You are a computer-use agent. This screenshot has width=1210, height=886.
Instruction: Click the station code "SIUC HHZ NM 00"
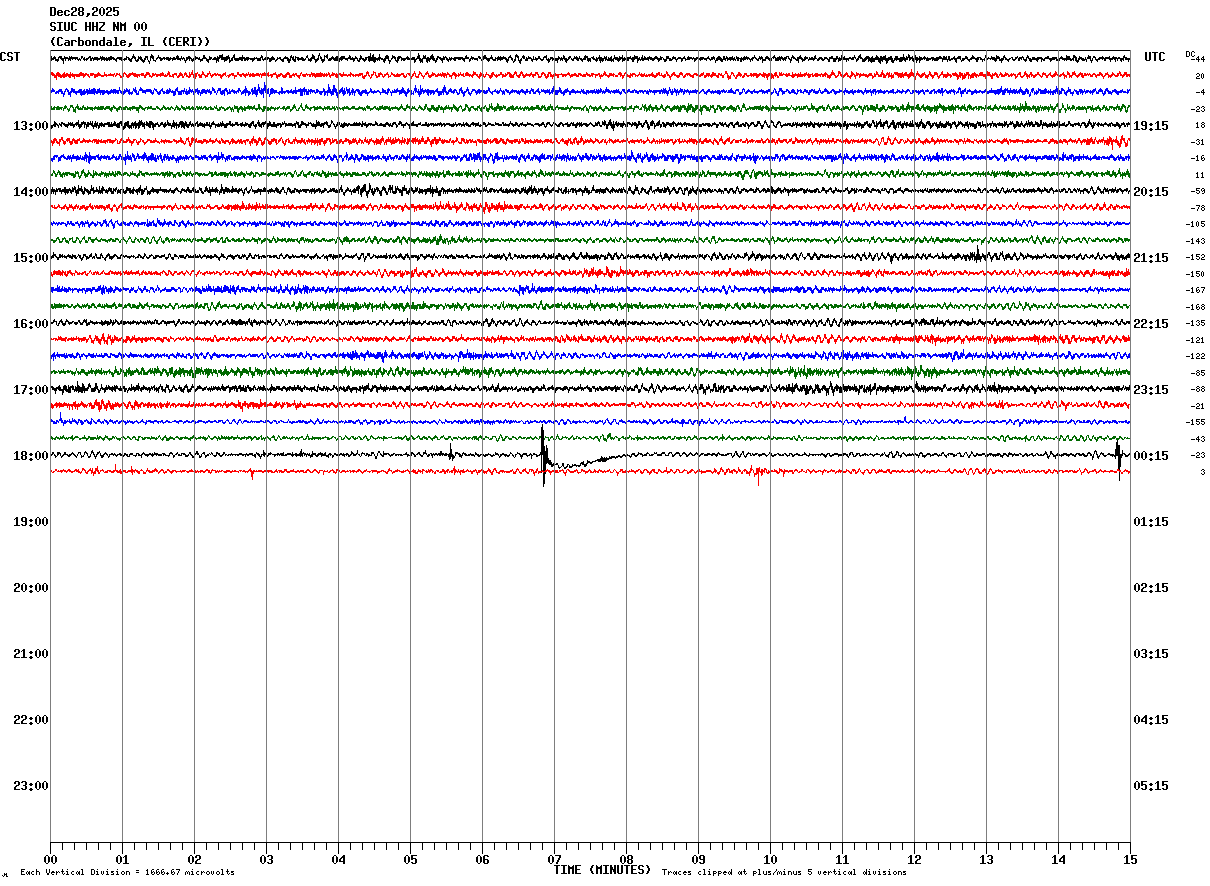[x=98, y=27]
